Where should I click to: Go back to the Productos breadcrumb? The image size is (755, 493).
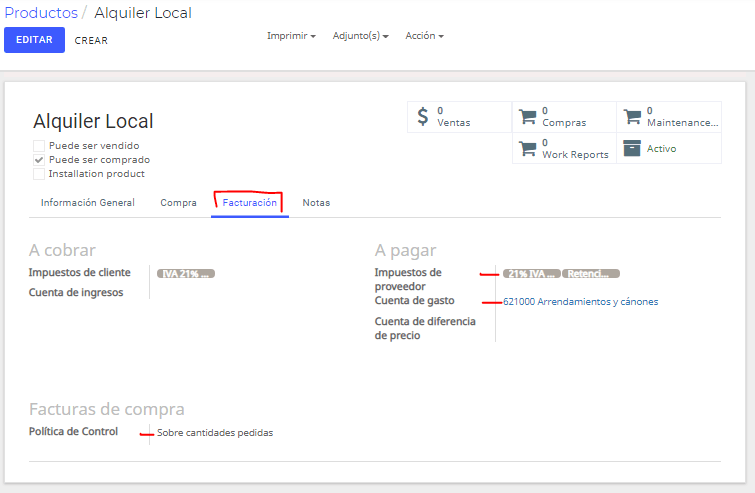41,13
